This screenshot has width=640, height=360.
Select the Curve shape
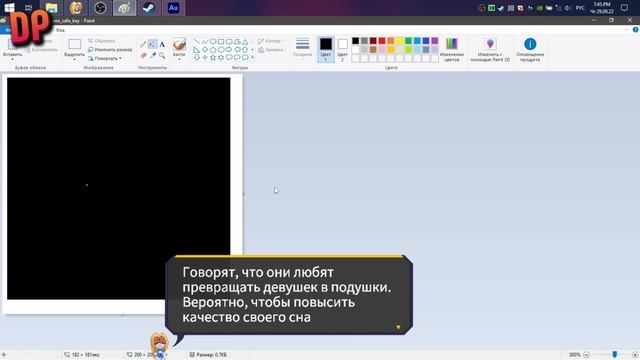(x=205, y=42)
